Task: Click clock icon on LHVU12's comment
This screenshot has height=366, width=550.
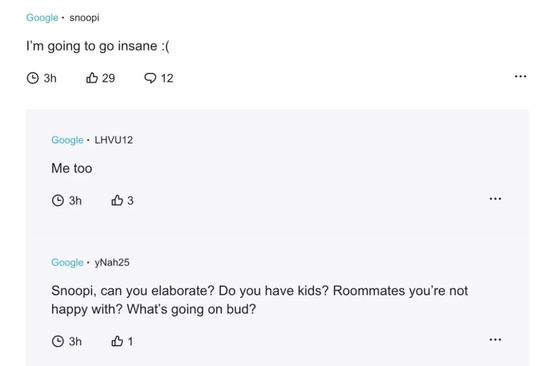Action: click(x=58, y=200)
